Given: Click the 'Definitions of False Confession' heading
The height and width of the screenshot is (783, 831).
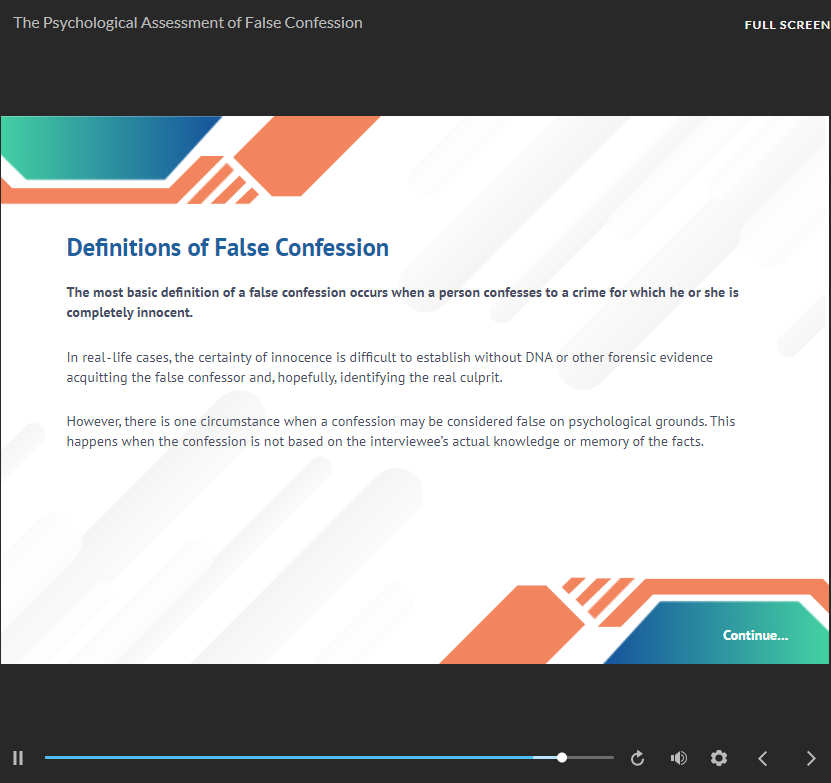Looking at the screenshot, I should 227,248.
